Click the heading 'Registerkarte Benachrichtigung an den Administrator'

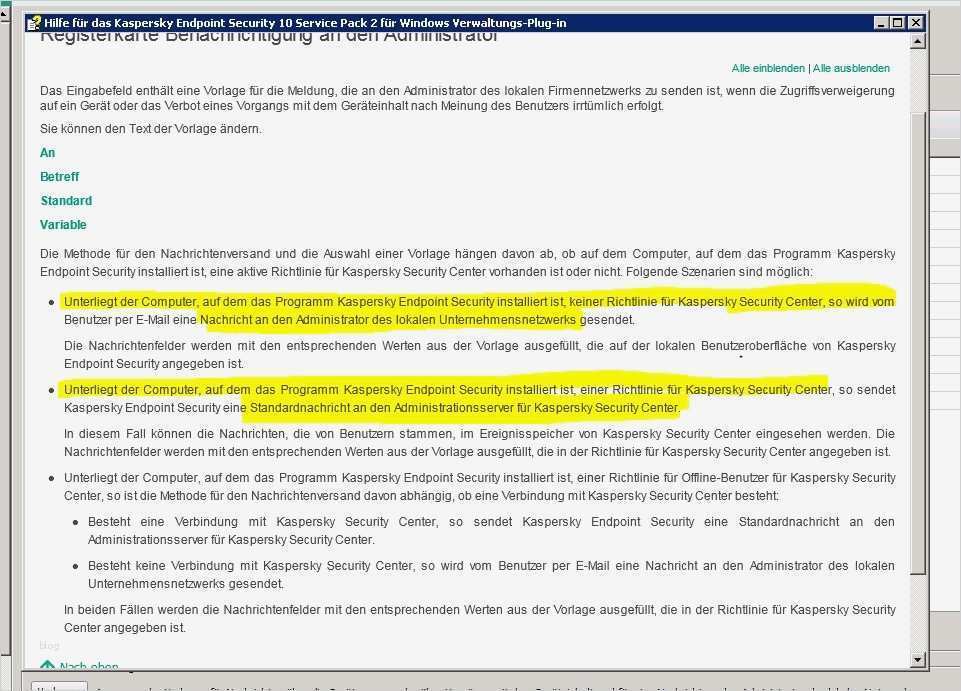point(268,37)
